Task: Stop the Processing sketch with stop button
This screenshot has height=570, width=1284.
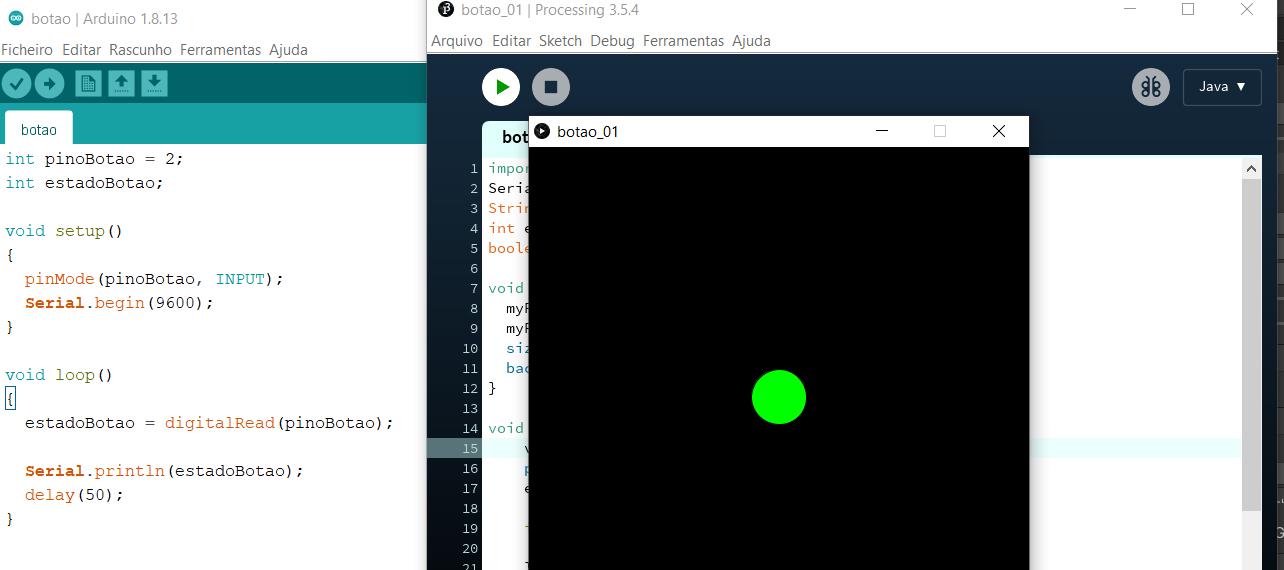Action: click(x=550, y=87)
